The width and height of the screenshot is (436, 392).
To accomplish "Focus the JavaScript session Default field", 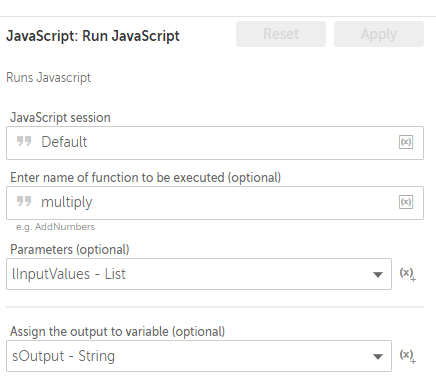I will coord(215,143).
